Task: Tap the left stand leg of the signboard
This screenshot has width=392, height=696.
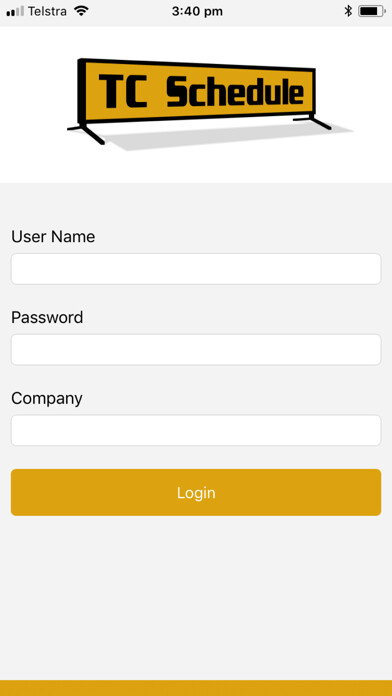Action: [87, 134]
